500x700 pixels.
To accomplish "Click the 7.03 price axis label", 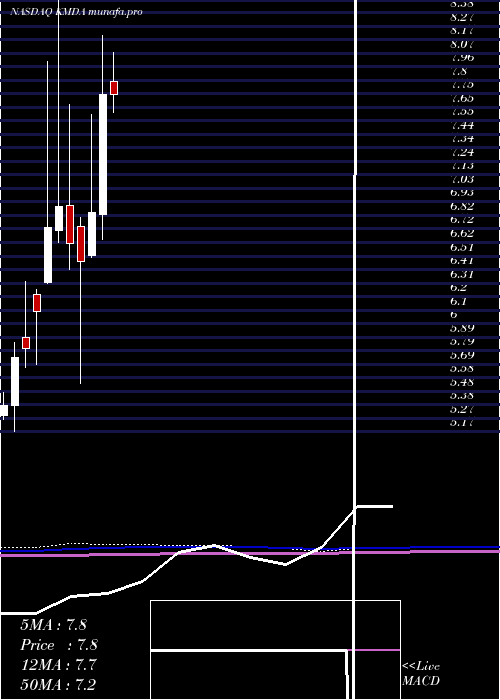I will click(462, 179).
